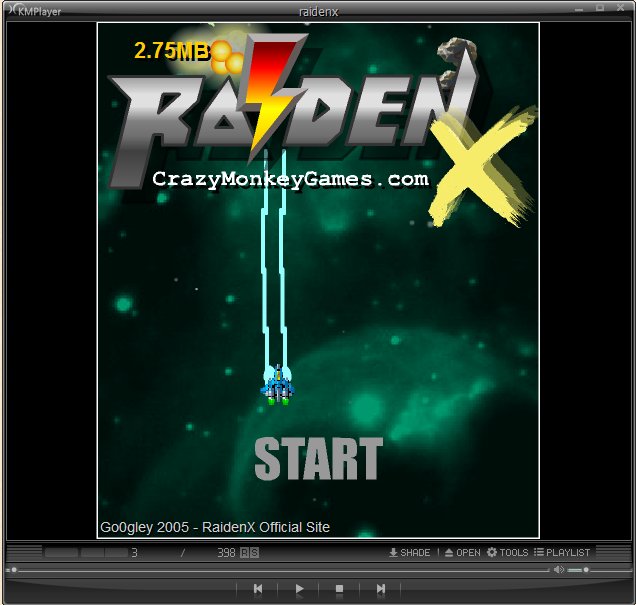
Task: Minimize the KMPlayer window
Action: point(579,8)
